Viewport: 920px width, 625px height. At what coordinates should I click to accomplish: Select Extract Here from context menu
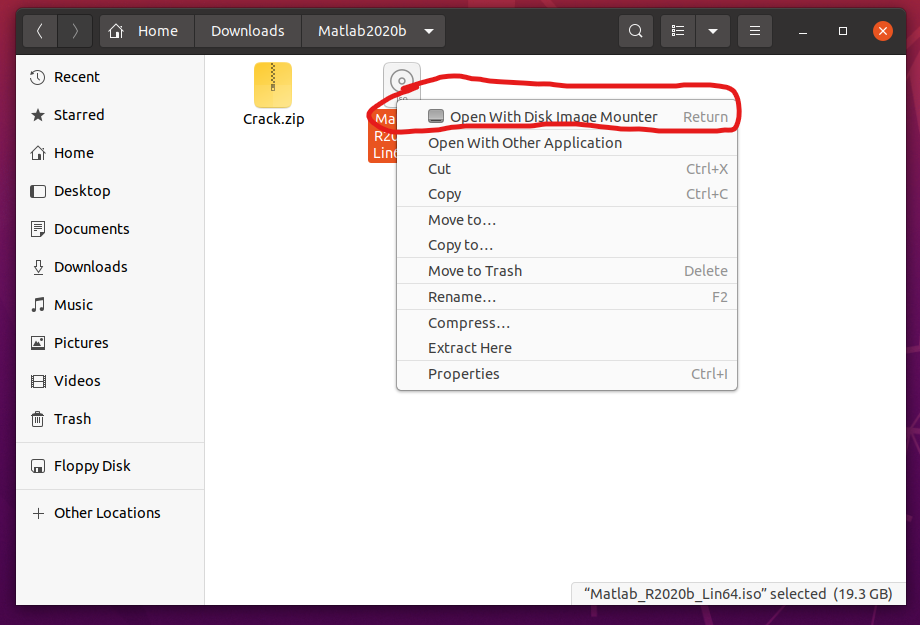click(x=567, y=348)
